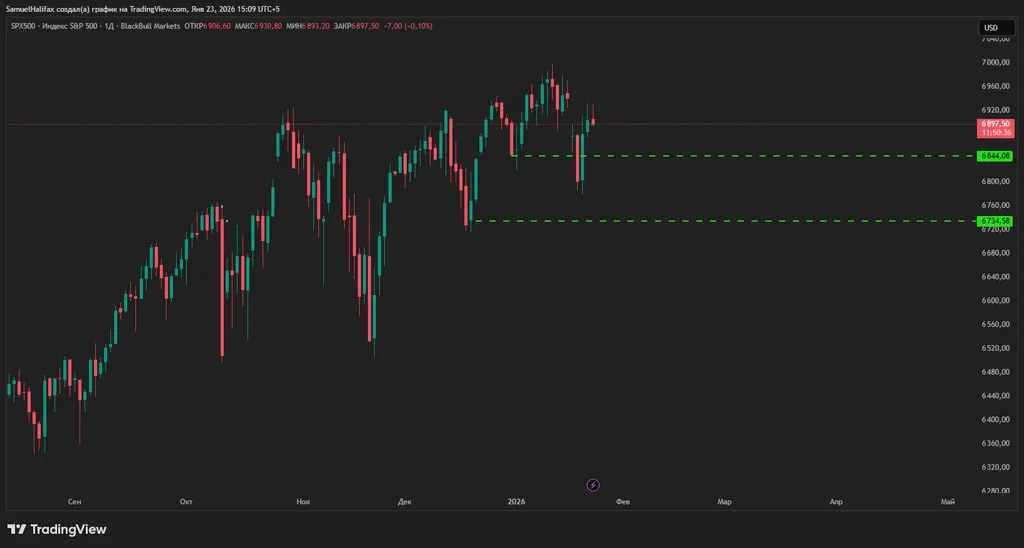The width and height of the screenshot is (1024, 548).
Task: Click the 2026 year label on time axis
Action: coord(516,502)
